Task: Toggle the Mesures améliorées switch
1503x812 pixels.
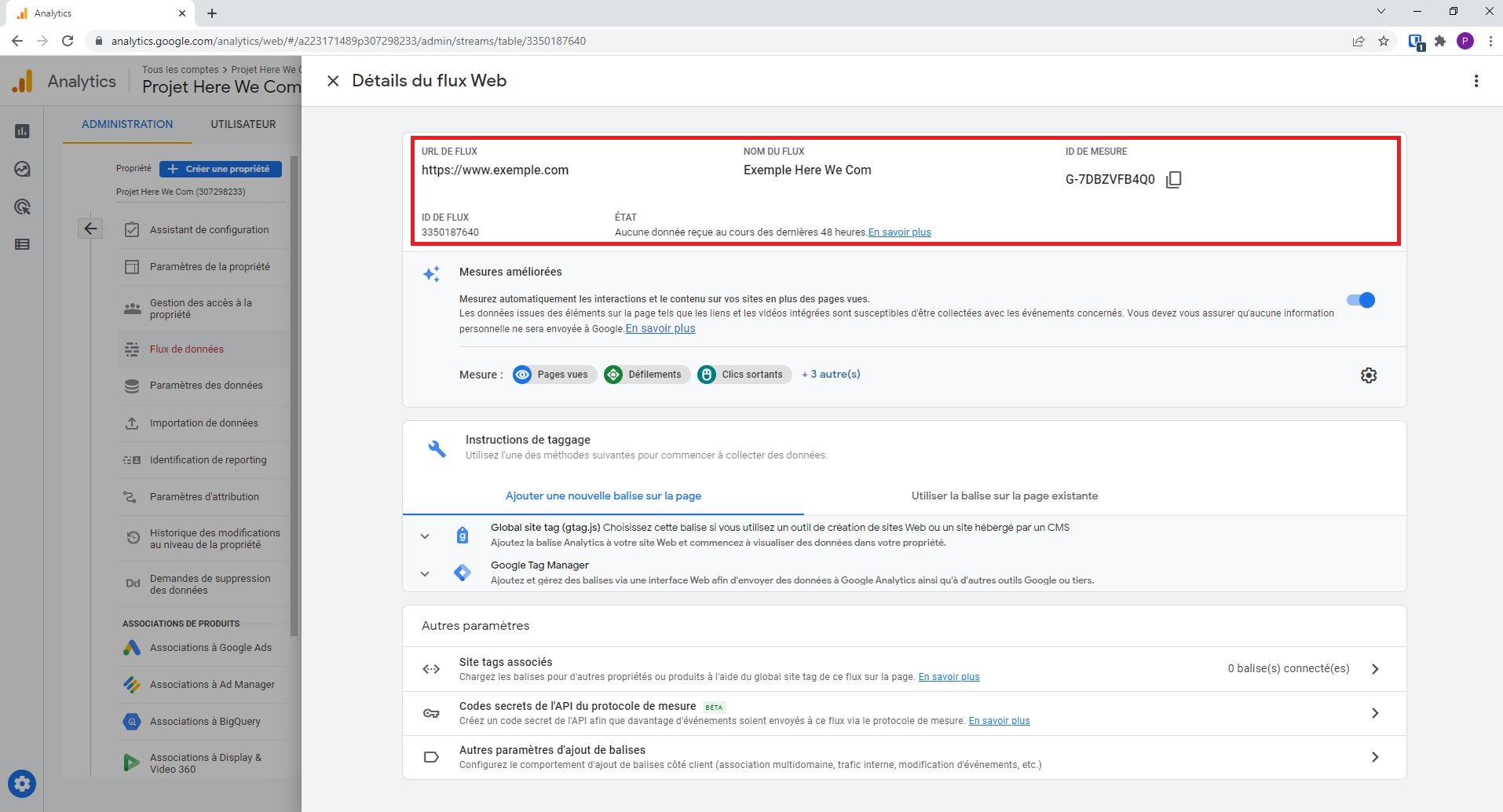Action: pos(1361,300)
